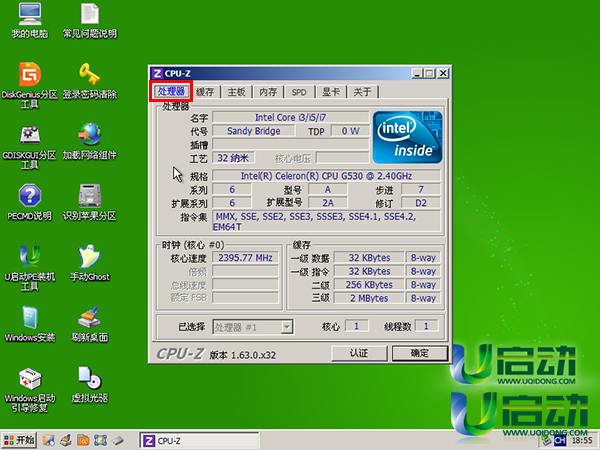Viewport: 600px width, 450px height.
Task: Click the CH language indicator in tray
Action: (560, 441)
